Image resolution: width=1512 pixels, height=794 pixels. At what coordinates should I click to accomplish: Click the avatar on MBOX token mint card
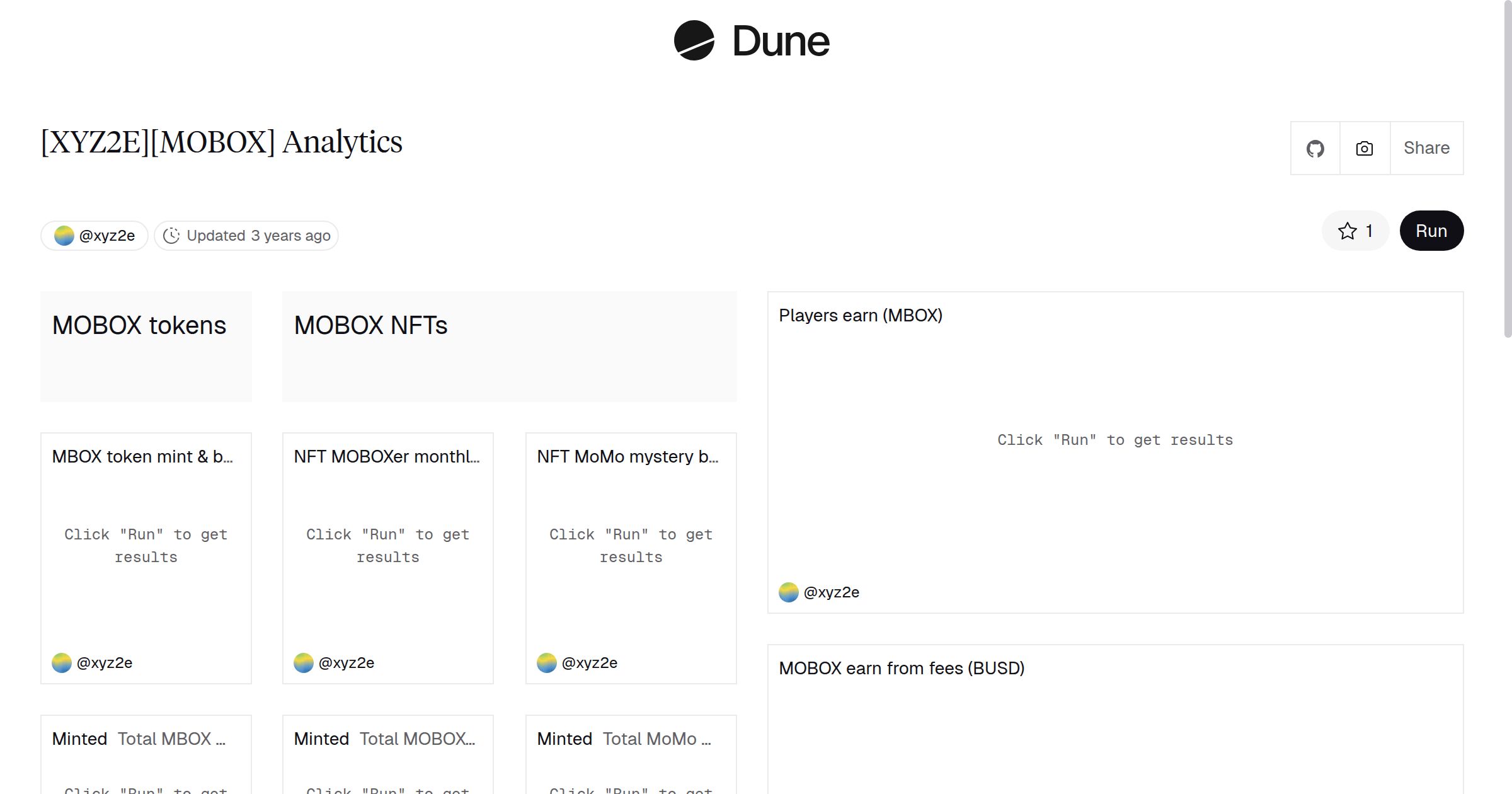tap(63, 662)
